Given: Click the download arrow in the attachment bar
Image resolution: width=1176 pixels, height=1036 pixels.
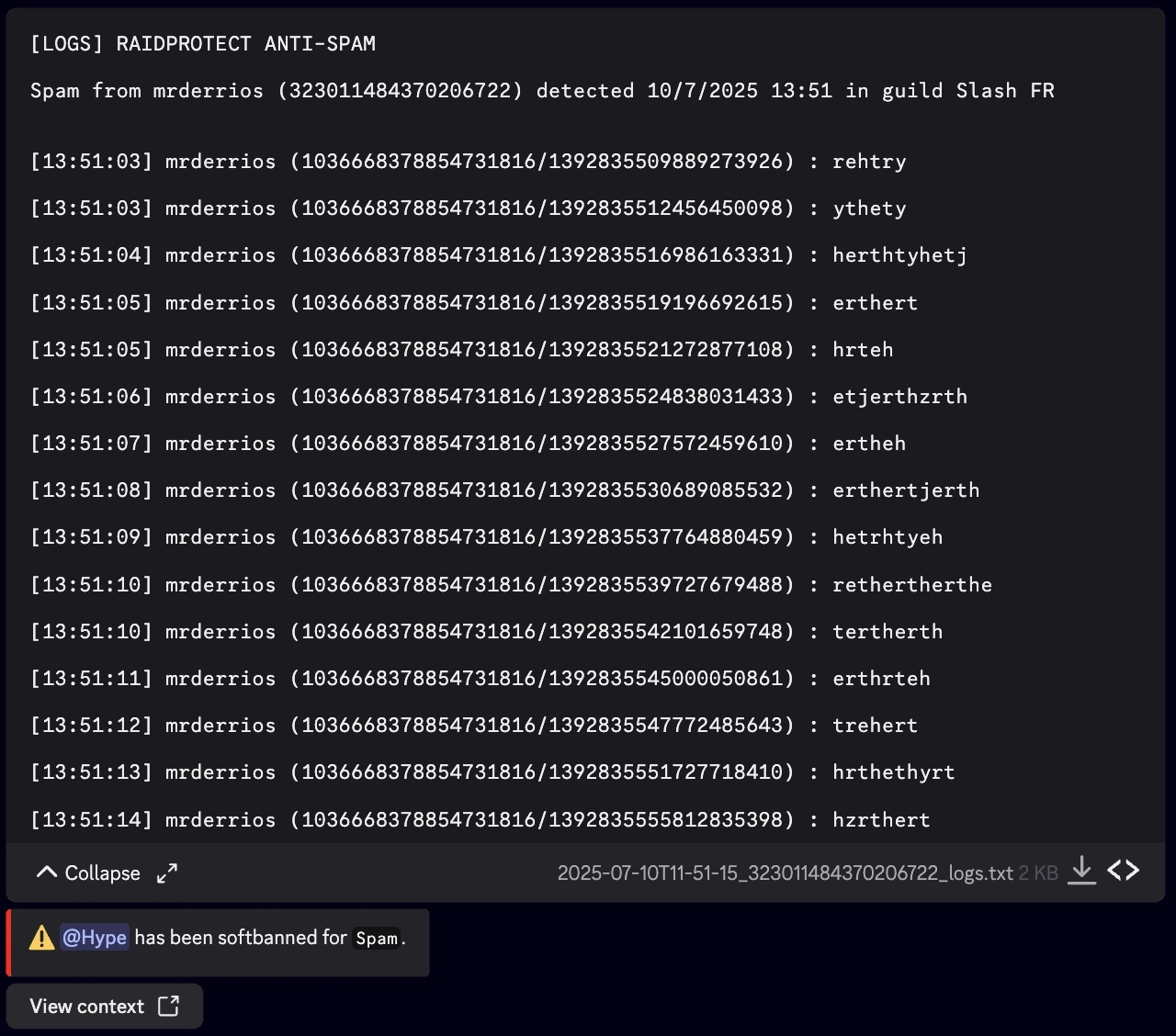Looking at the screenshot, I should coord(1082,871).
